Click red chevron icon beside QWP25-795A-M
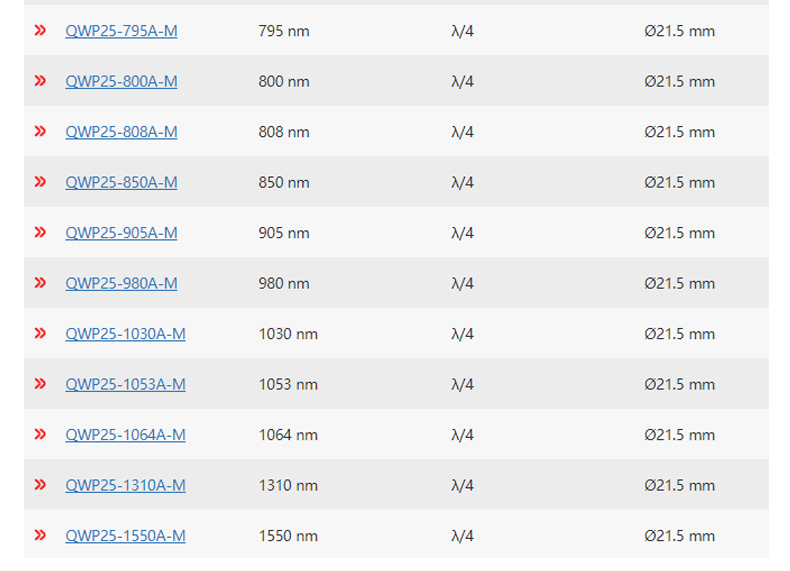 [x=40, y=31]
